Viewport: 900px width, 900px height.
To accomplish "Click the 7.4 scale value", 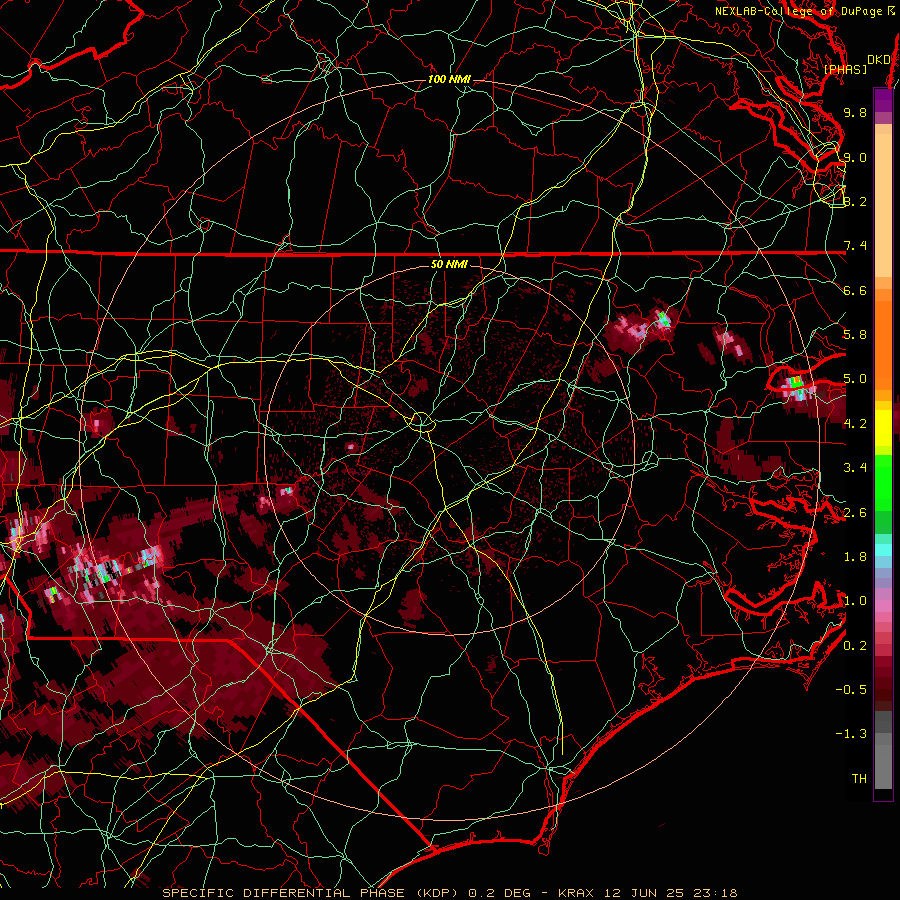I will coord(855,246).
